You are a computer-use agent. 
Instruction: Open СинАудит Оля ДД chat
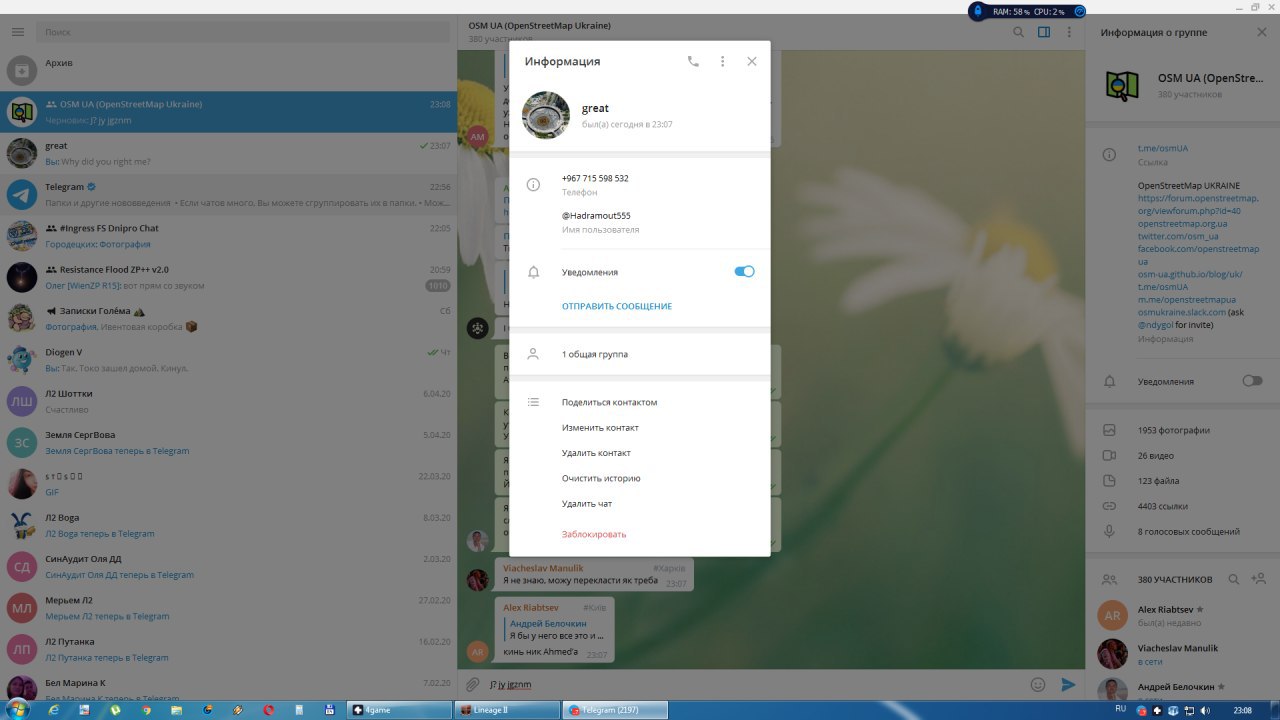tap(229, 566)
